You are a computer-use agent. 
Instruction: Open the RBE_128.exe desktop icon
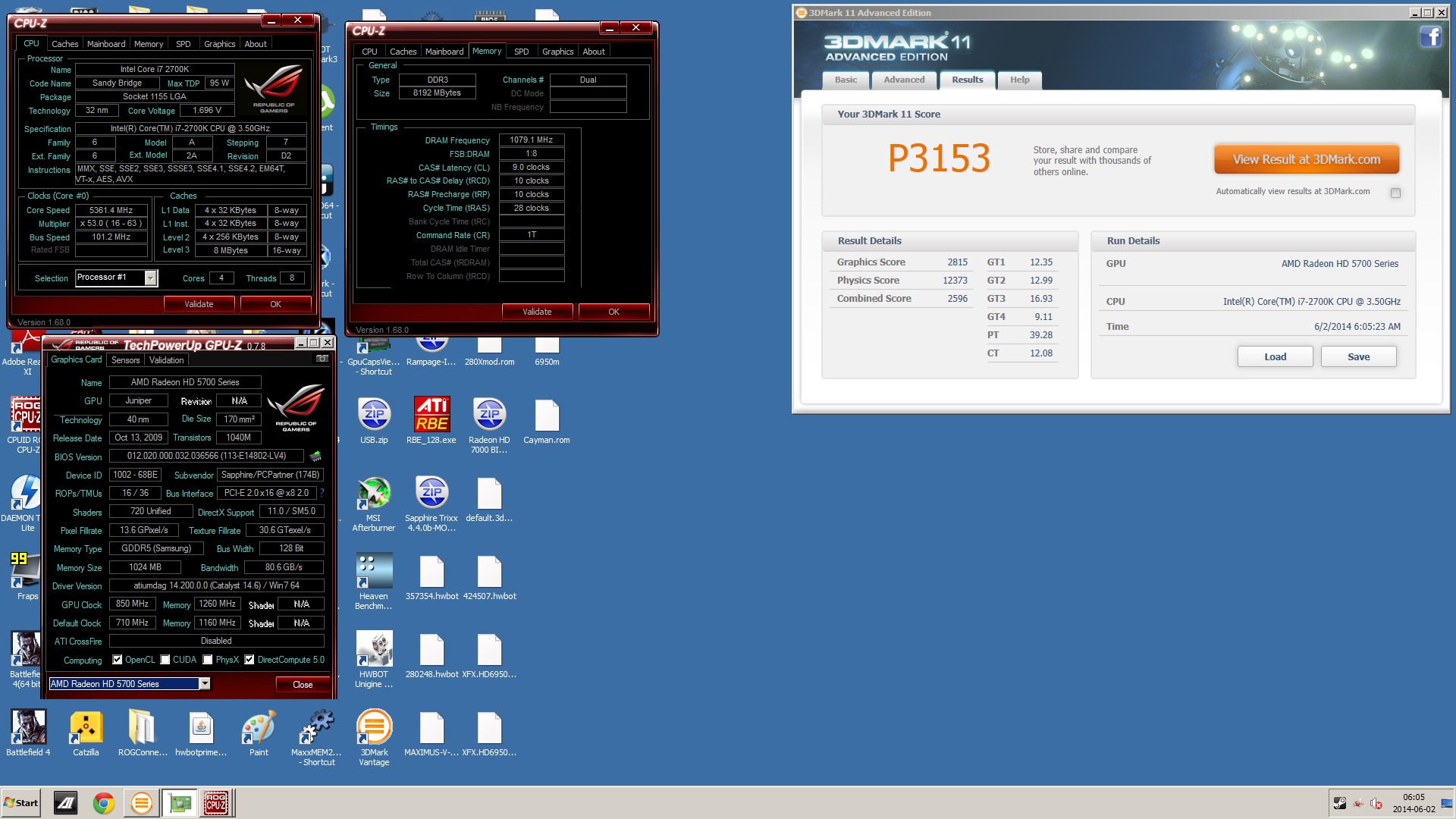[431, 421]
